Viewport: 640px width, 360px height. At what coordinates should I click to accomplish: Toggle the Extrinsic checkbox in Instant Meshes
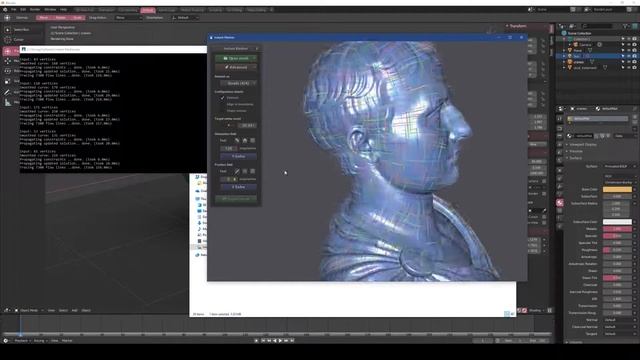point(222,98)
